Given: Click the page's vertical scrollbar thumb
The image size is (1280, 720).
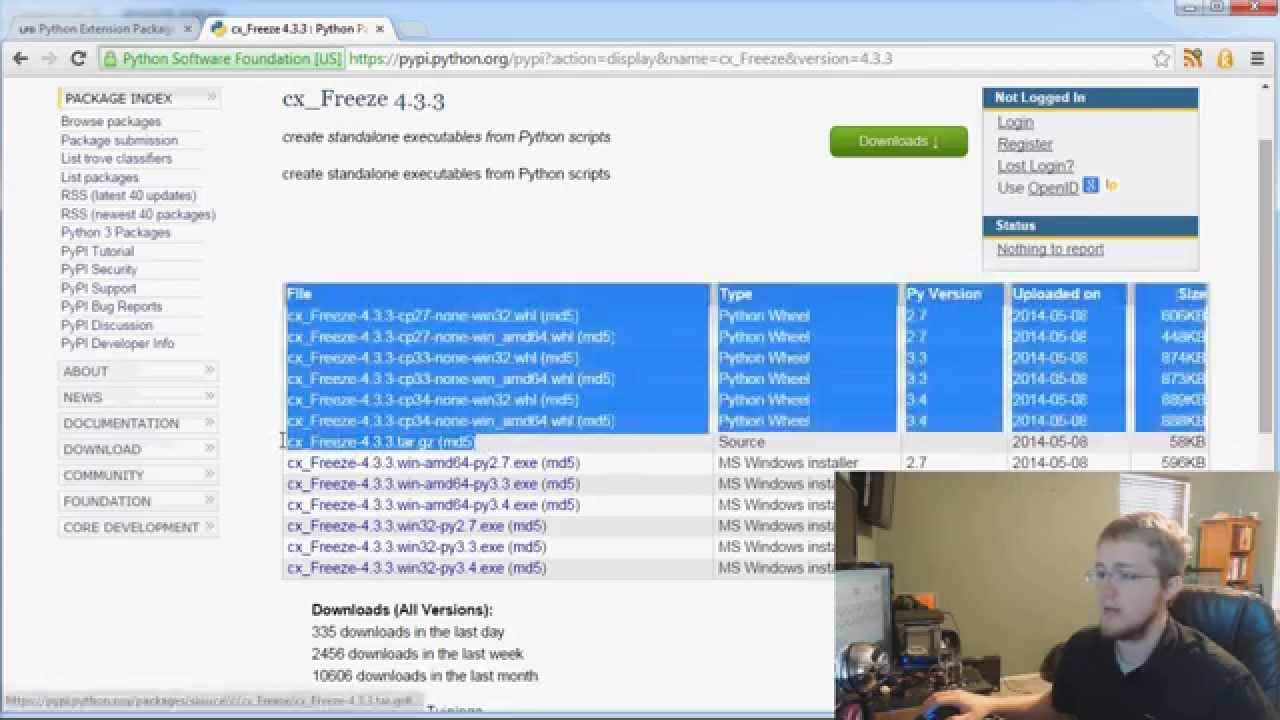Looking at the screenshot, I should pos(1265,285).
